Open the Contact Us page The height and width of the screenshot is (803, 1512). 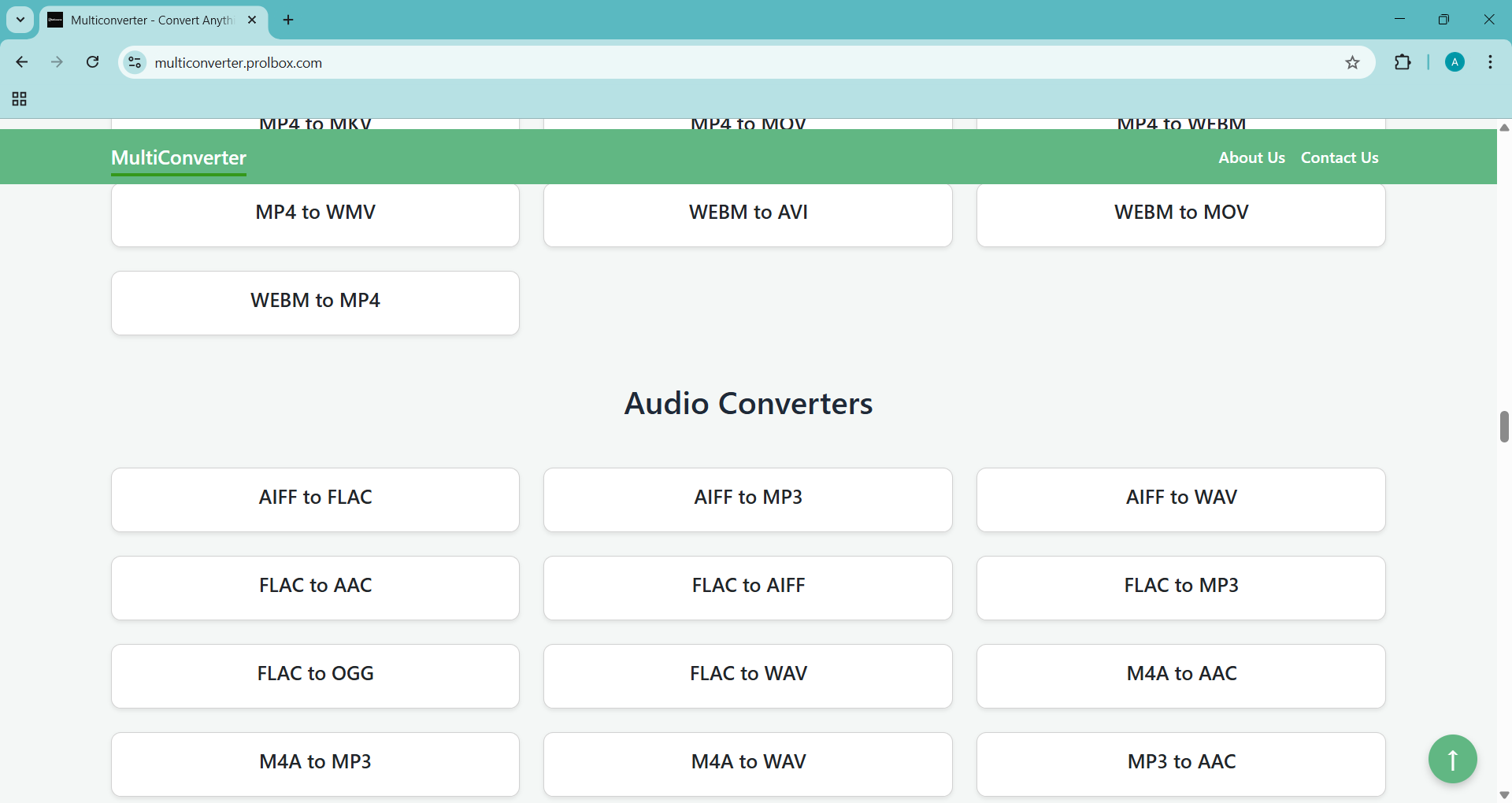pyautogui.click(x=1339, y=157)
